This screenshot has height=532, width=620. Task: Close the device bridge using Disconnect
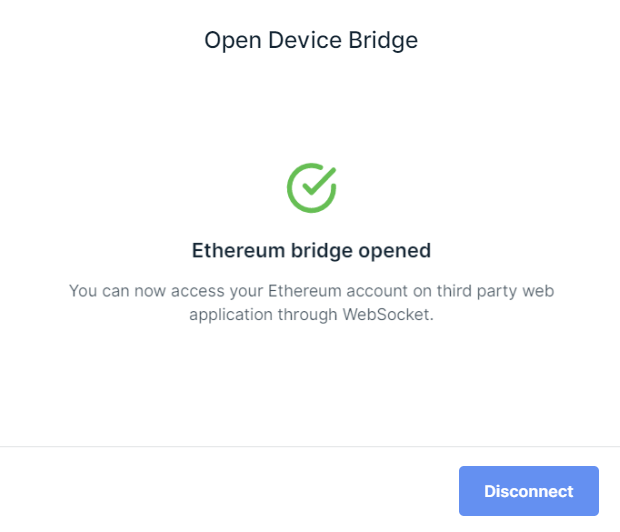tap(528, 491)
